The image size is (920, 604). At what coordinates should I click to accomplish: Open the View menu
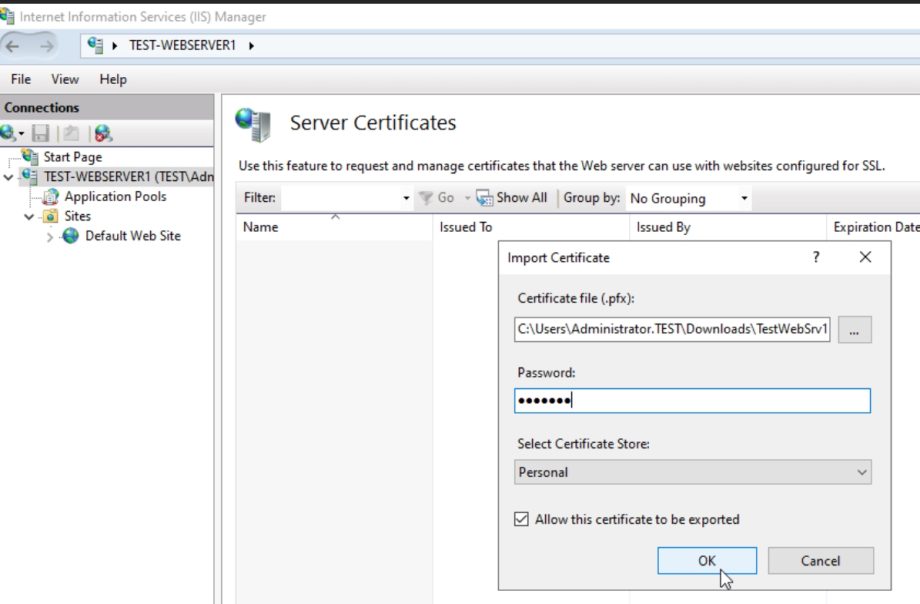pyautogui.click(x=64, y=79)
